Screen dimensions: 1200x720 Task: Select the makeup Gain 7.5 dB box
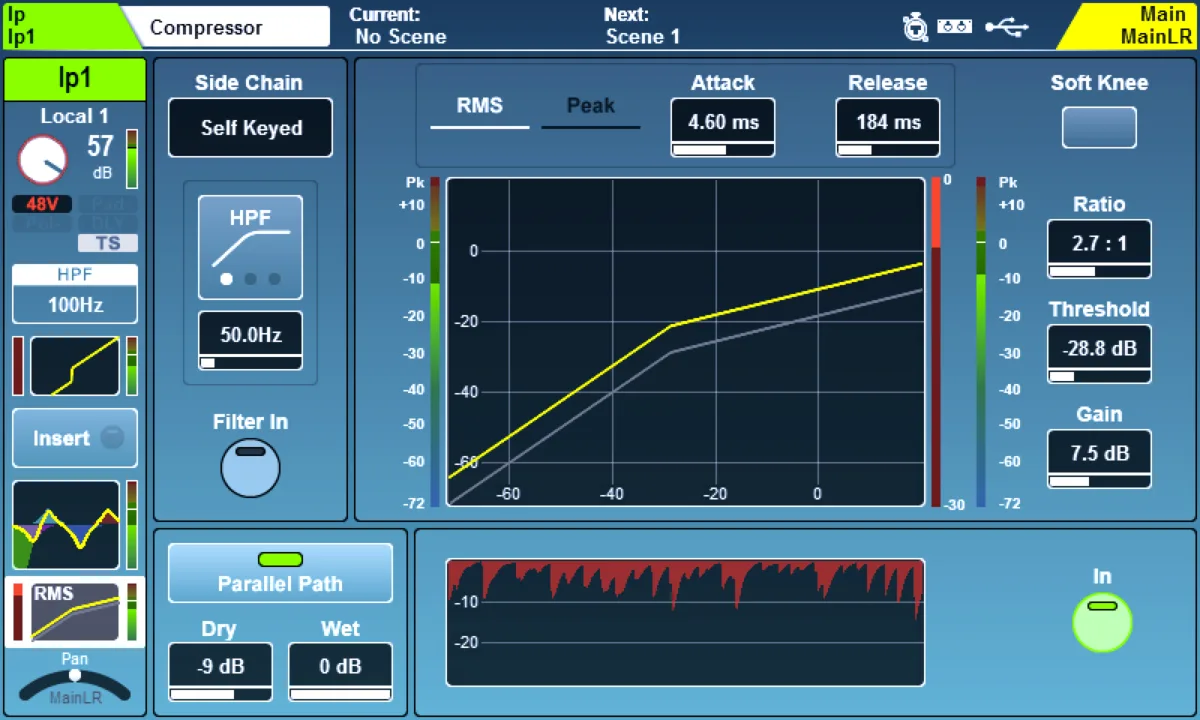click(x=1099, y=459)
